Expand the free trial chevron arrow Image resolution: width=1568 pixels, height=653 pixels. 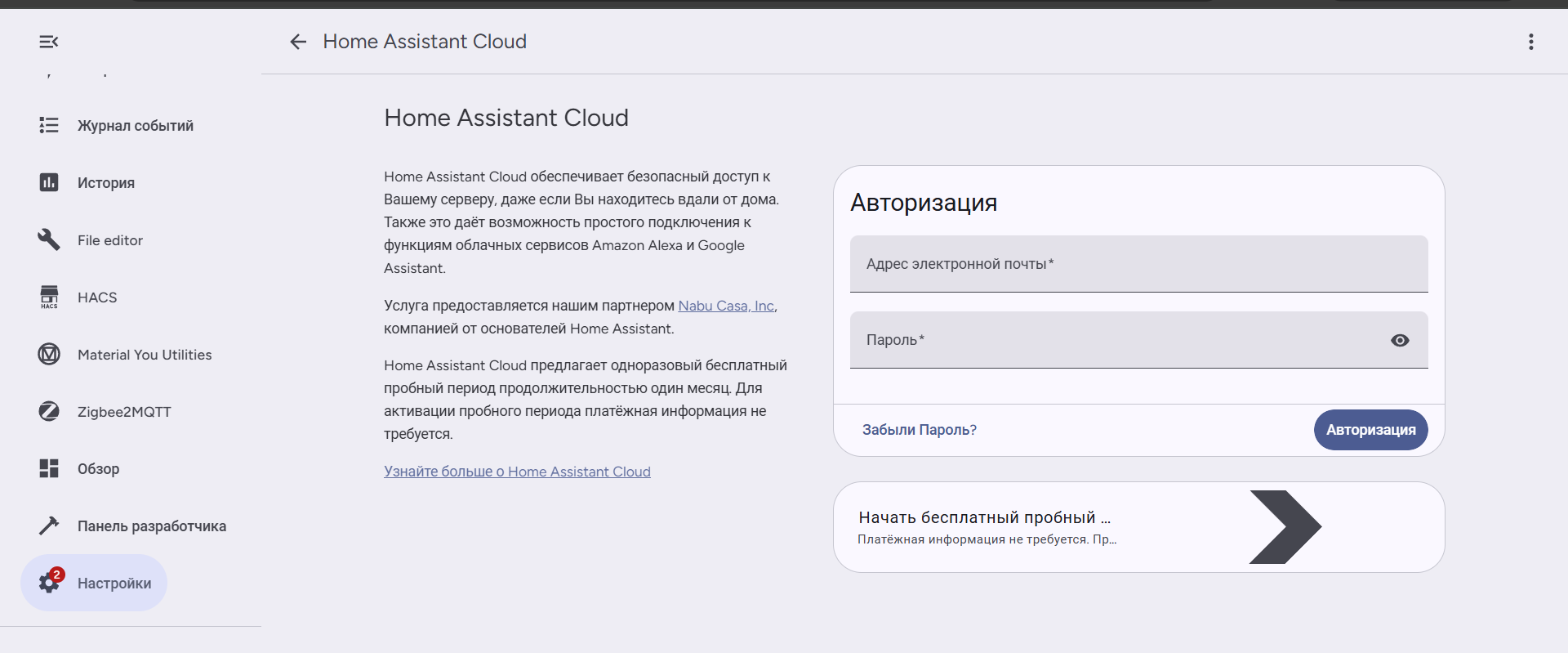click(1285, 527)
